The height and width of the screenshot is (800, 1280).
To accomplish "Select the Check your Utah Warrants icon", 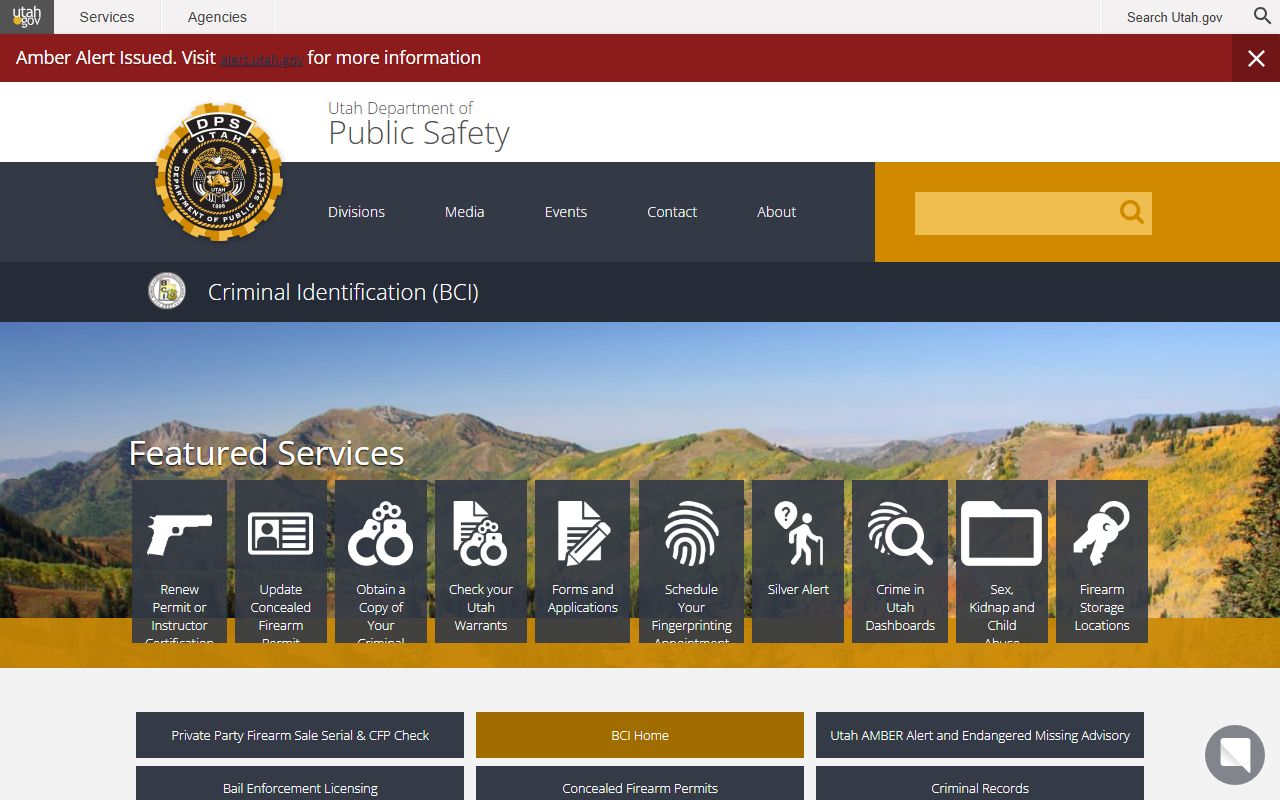I will click(480, 534).
